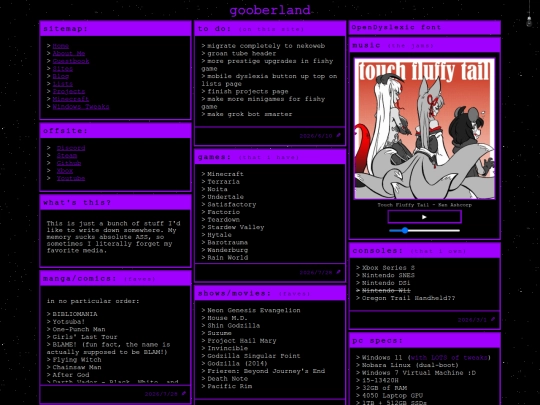Click "Terraria" in the games list
540x405 pixels.
click(223, 181)
